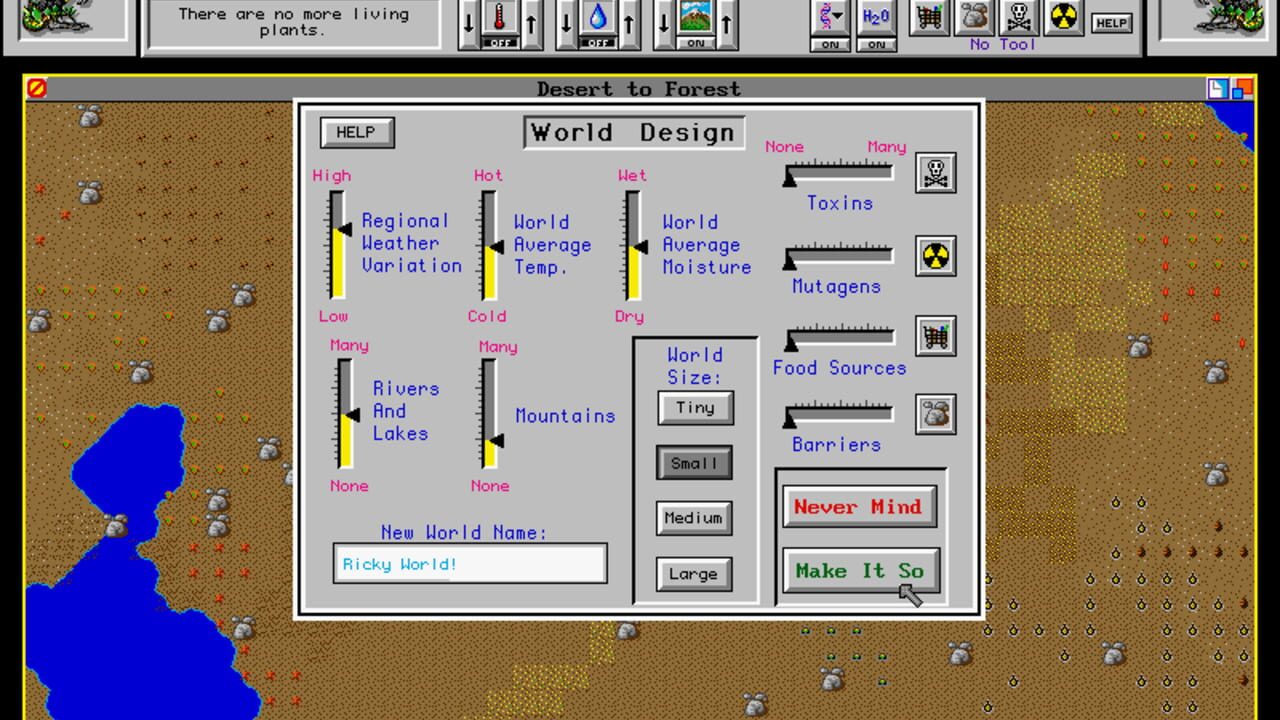Choose the Large world size

click(694, 574)
